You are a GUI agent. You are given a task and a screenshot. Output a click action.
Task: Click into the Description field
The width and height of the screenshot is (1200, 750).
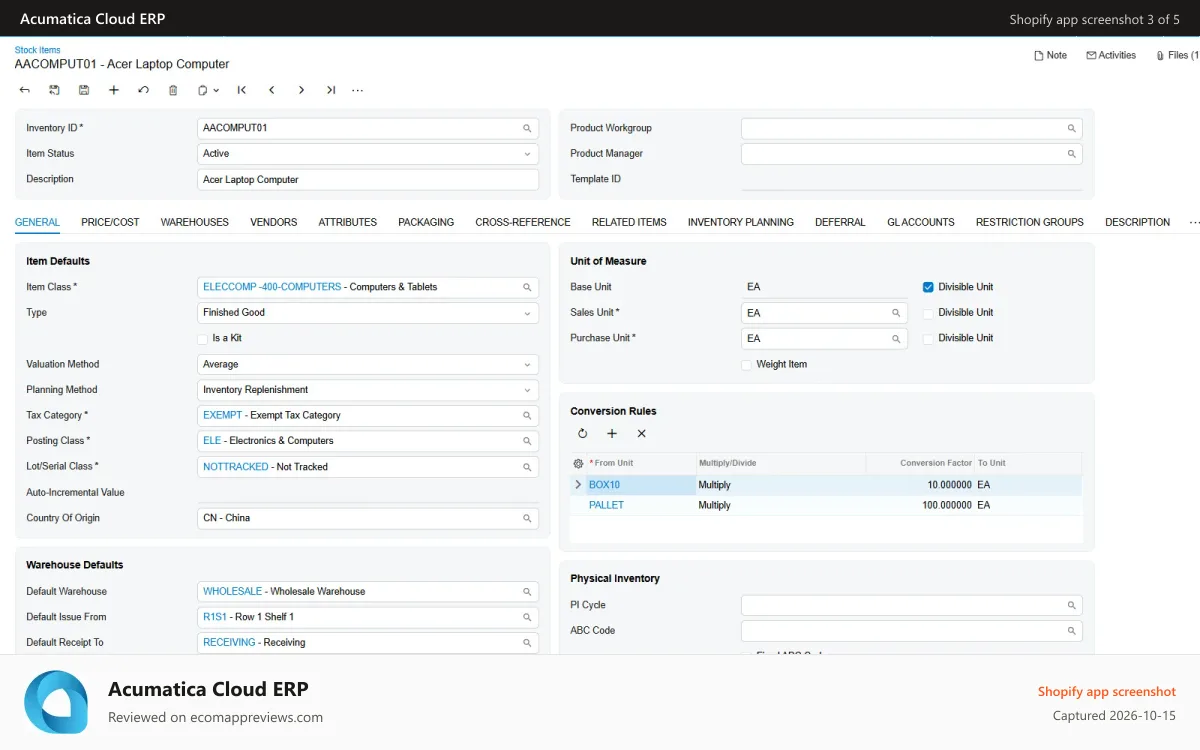pyautogui.click(x=368, y=180)
